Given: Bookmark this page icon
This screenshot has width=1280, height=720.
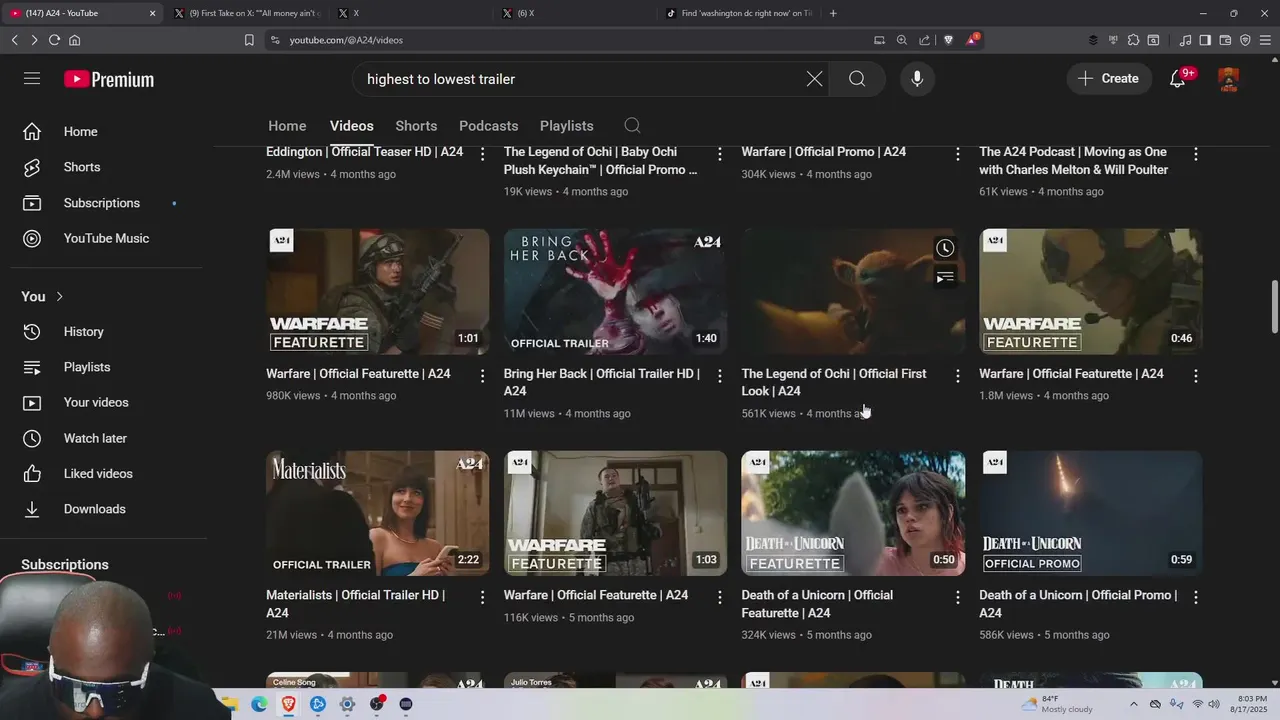Looking at the screenshot, I should (249, 40).
